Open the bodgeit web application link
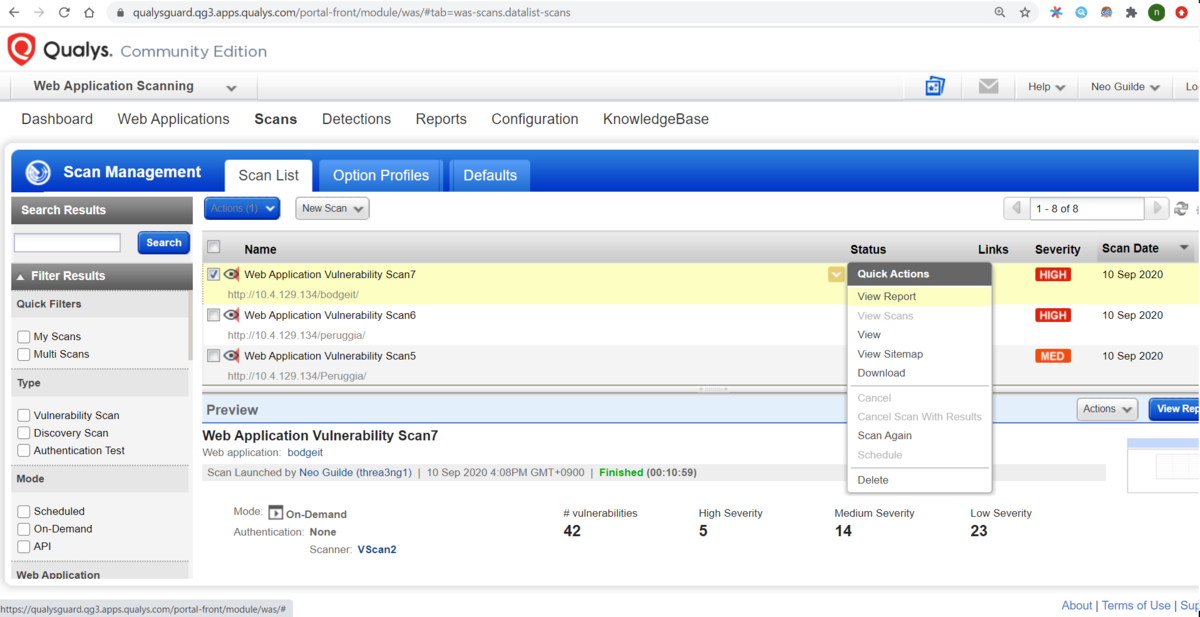Screen dimensions: 1200x617 click(x=305, y=453)
